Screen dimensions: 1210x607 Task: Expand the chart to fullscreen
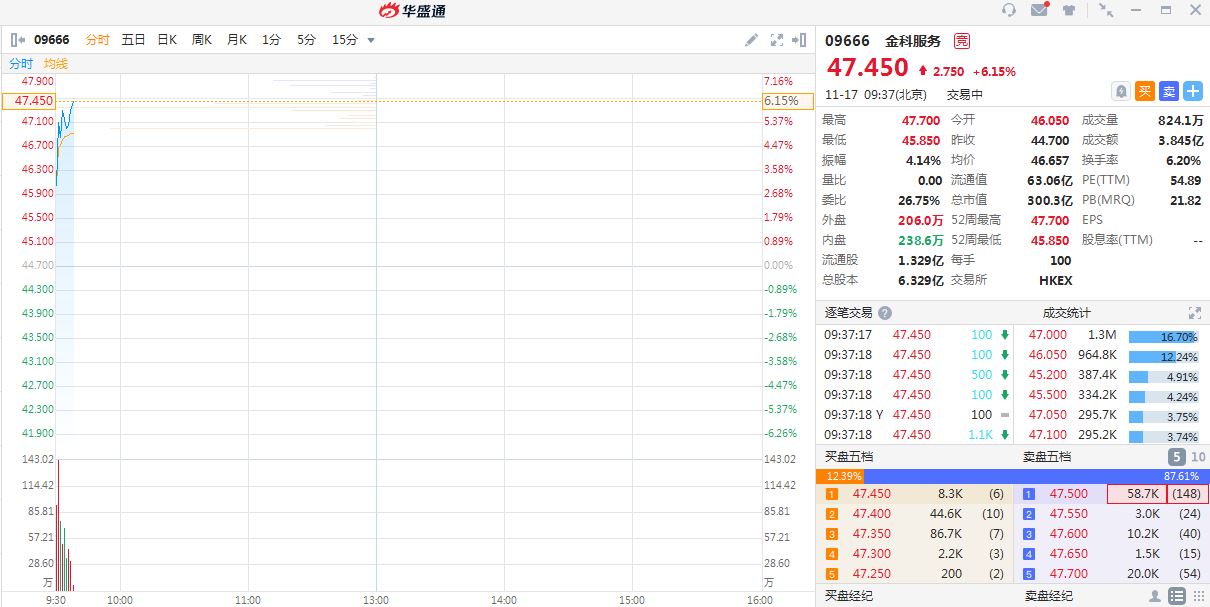click(x=776, y=40)
